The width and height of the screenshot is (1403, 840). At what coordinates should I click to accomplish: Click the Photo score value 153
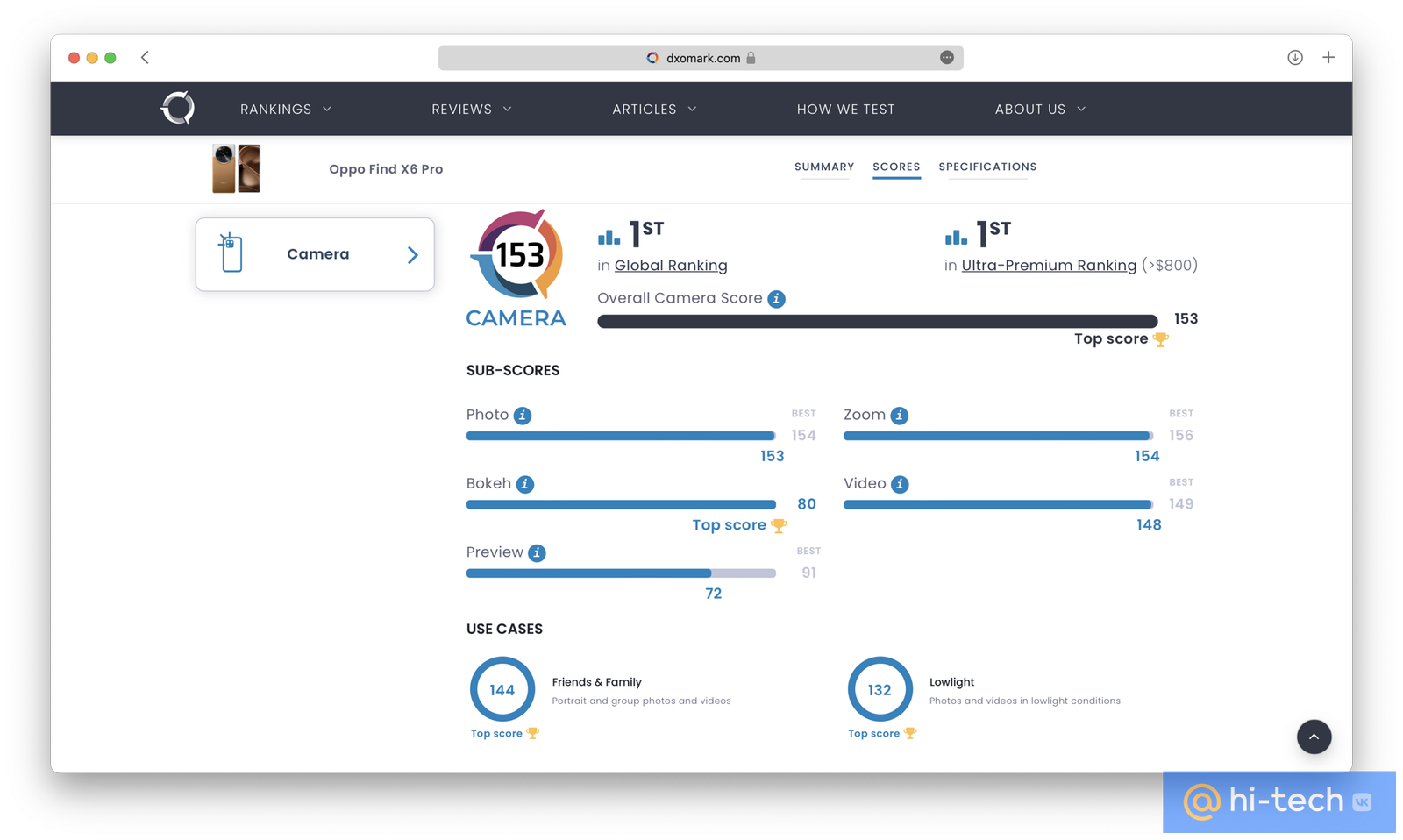click(x=772, y=457)
